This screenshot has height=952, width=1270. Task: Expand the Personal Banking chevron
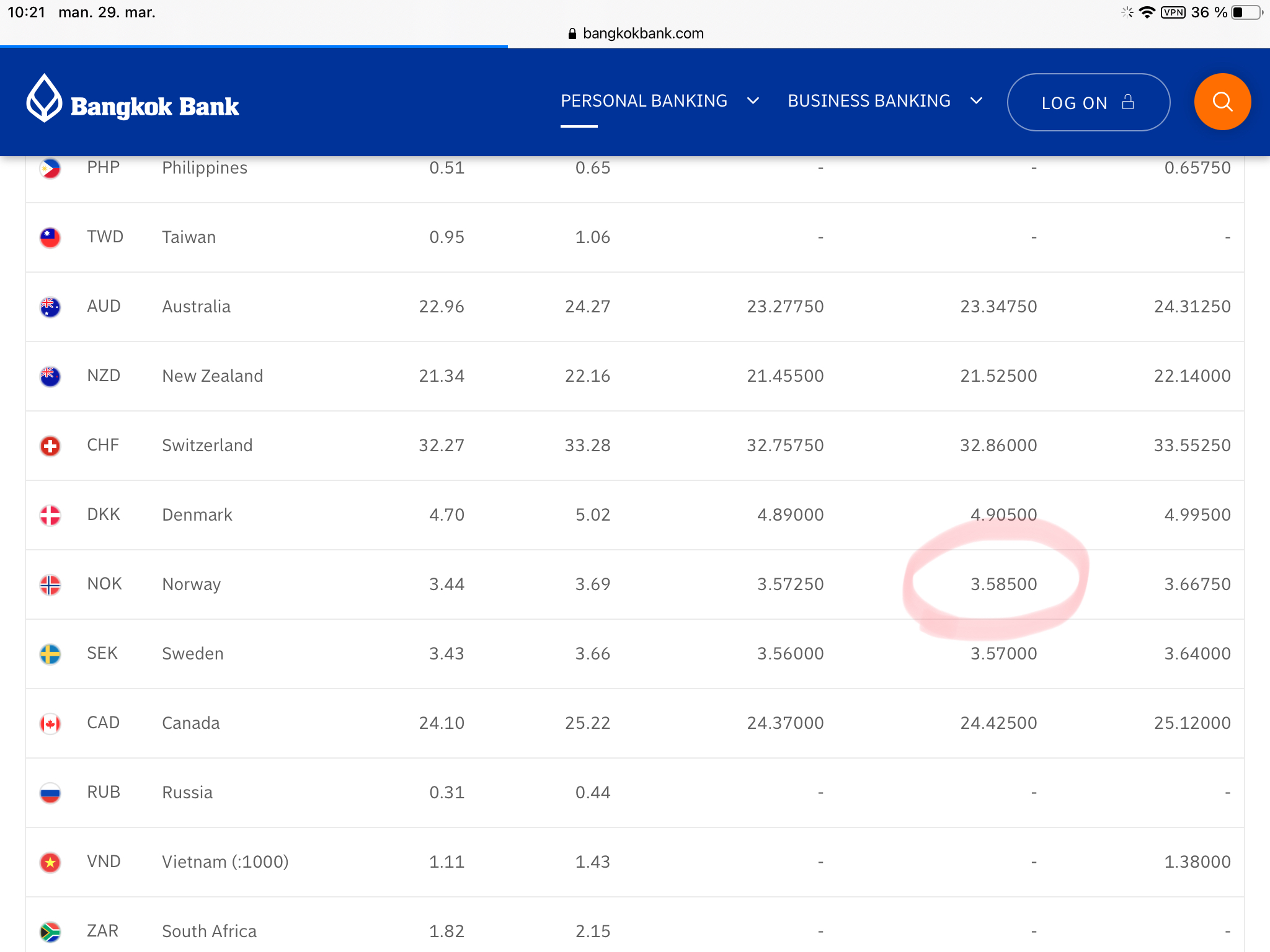click(753, 101)
